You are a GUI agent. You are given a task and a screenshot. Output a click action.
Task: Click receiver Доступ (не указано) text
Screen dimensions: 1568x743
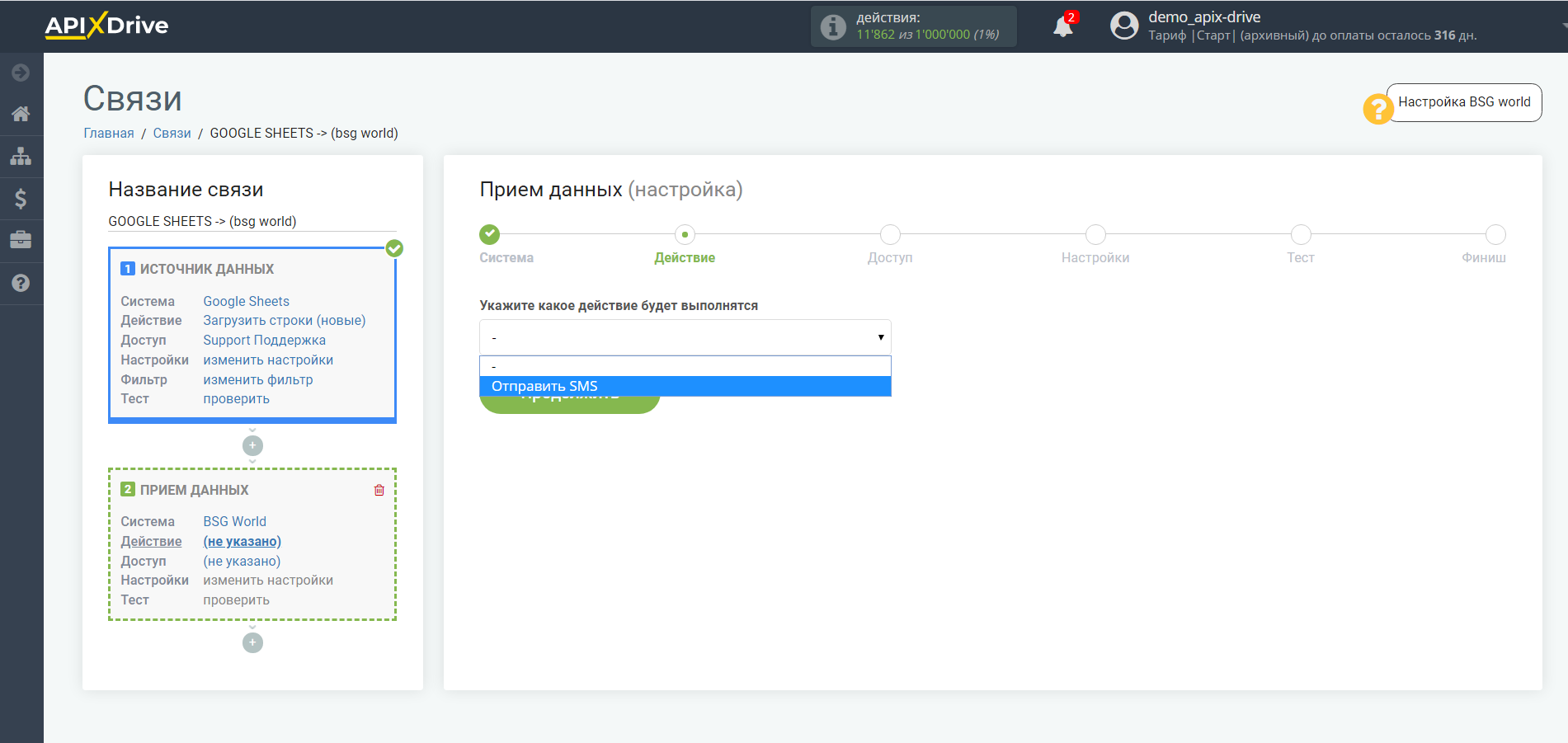(x=242, y=561)
